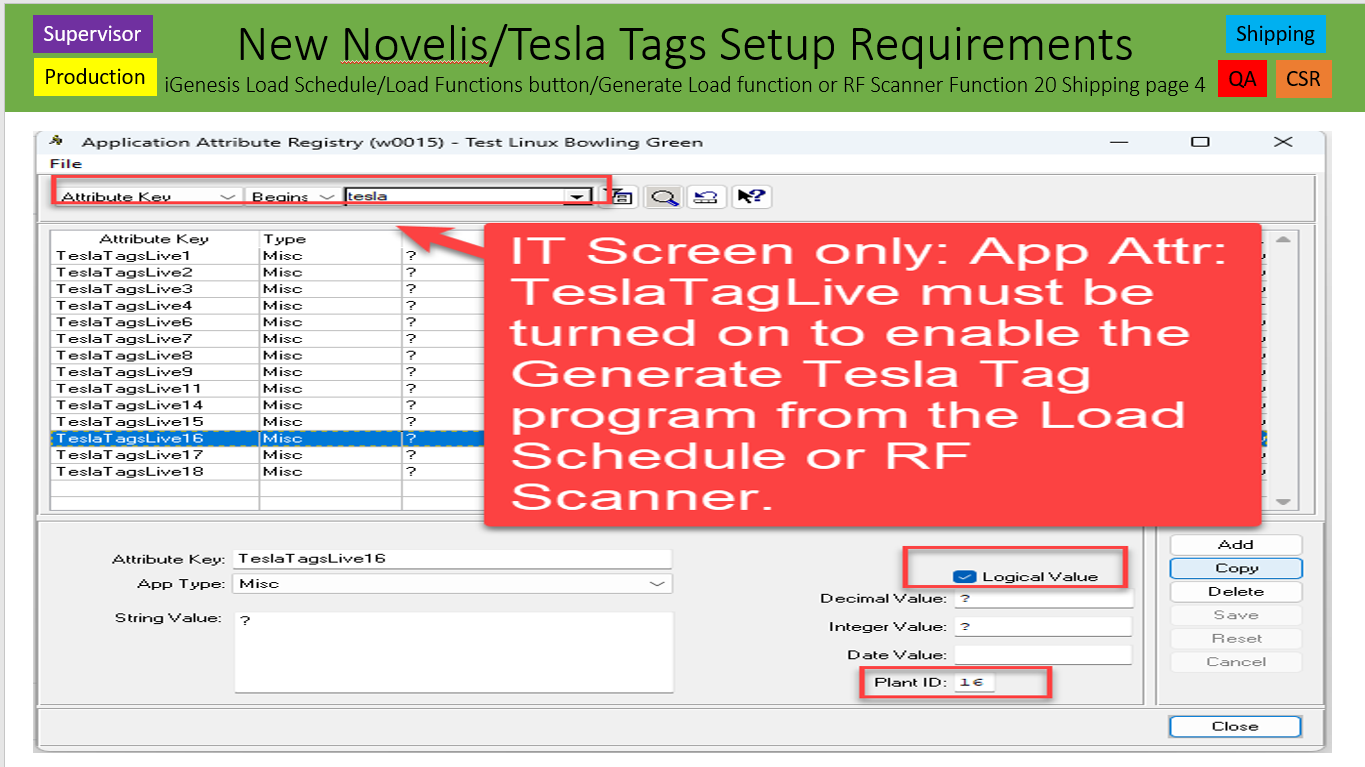Expand the tesla search value dropdown arrow
Viewport: 1365px width, 767px height.
pyautogui.click(x=578, y=196)
